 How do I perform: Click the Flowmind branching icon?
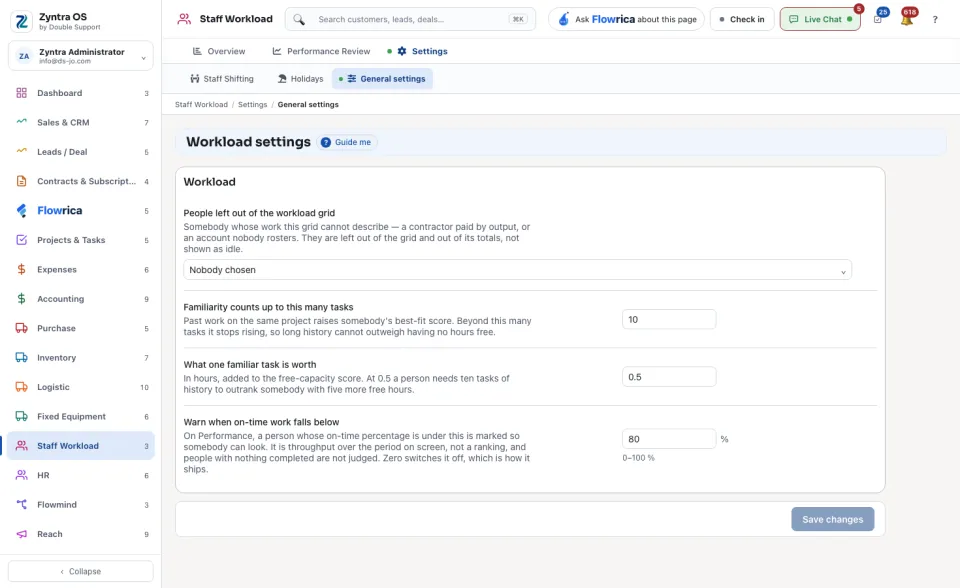[21, 505]
